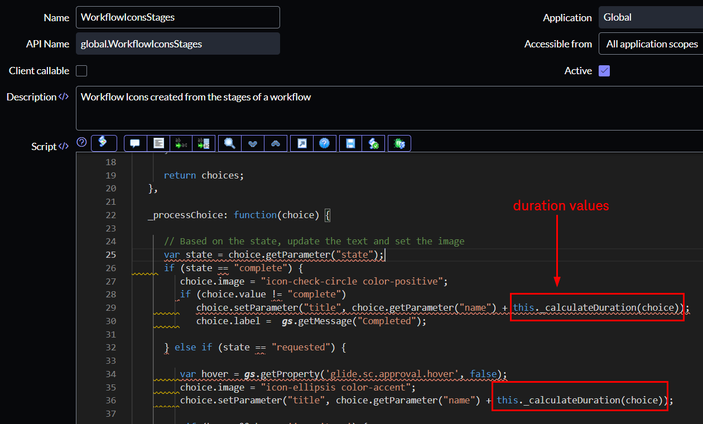Click the Application field showing Global
Viewport: 703px width, 424px height.
[x=651, y=18]
